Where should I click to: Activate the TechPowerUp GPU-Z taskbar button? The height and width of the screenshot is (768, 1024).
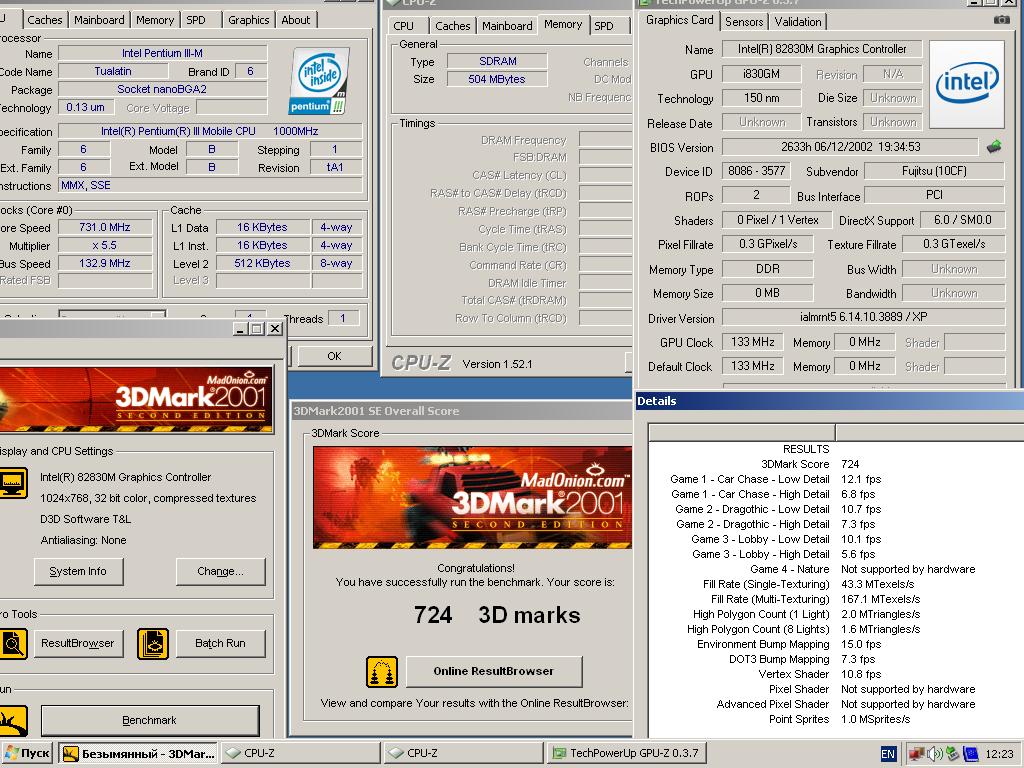pyautogui.click(x=626, y=753)
